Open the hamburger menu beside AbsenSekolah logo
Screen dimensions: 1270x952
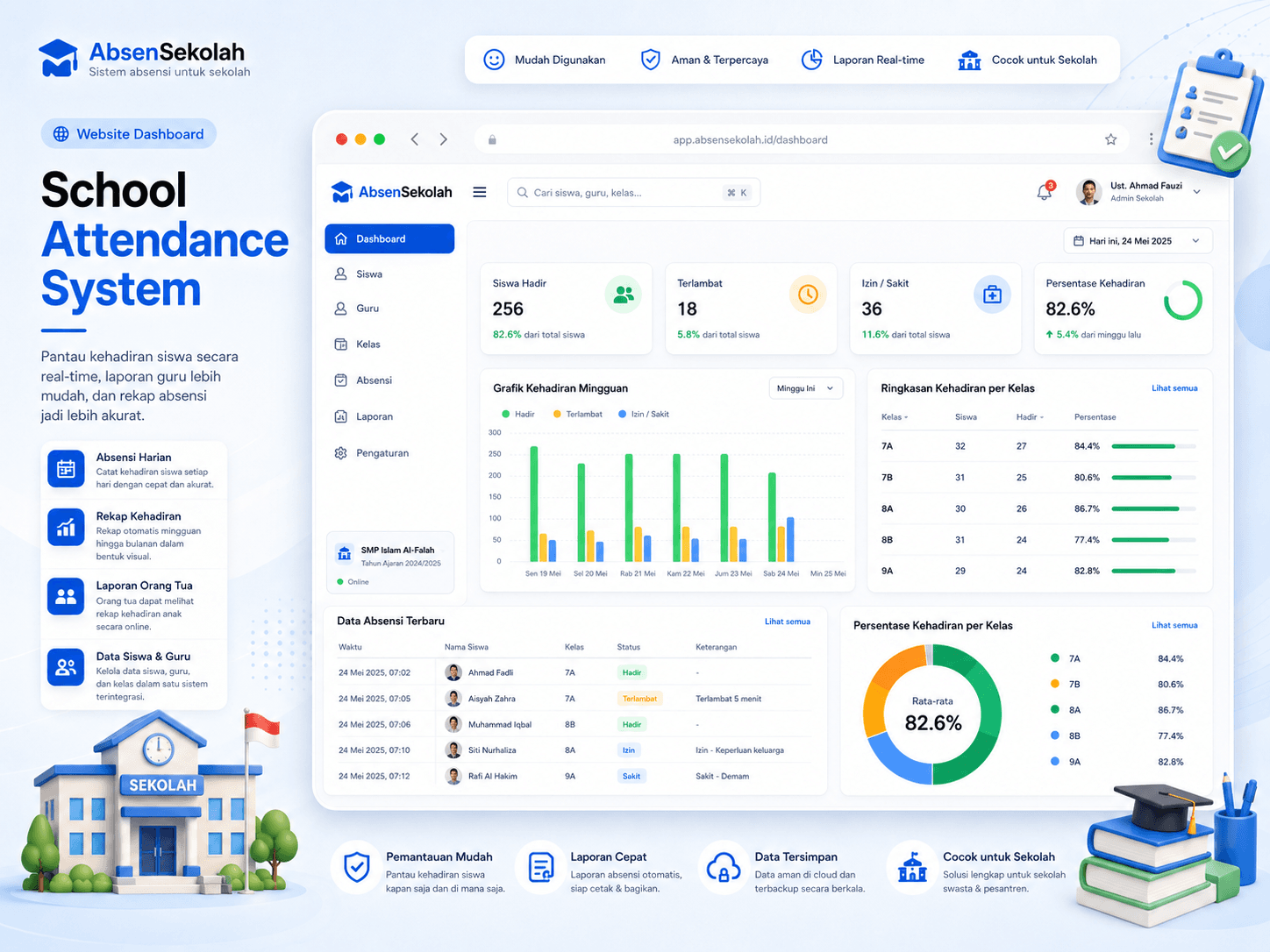tap(480, 192)
